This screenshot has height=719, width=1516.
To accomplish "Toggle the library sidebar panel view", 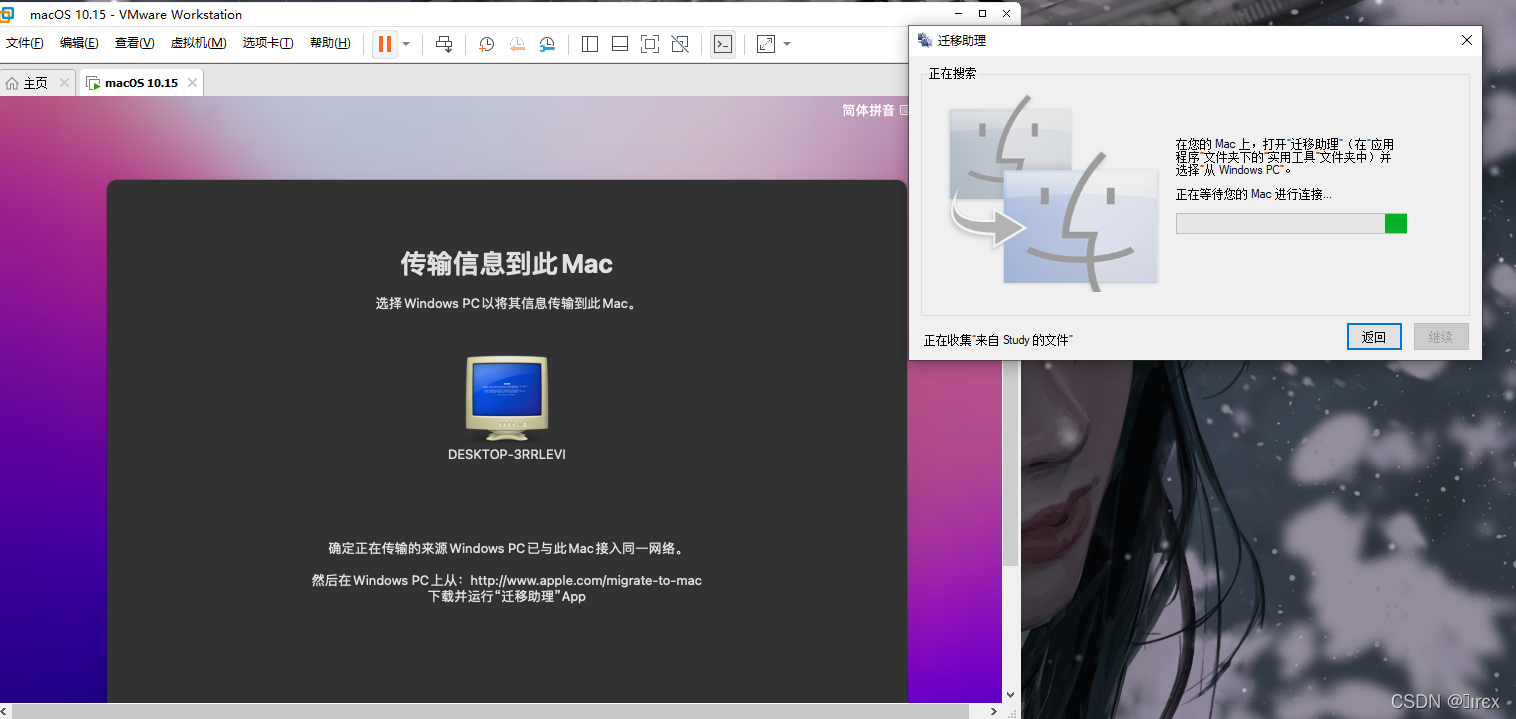I will (x=590, y=44).
